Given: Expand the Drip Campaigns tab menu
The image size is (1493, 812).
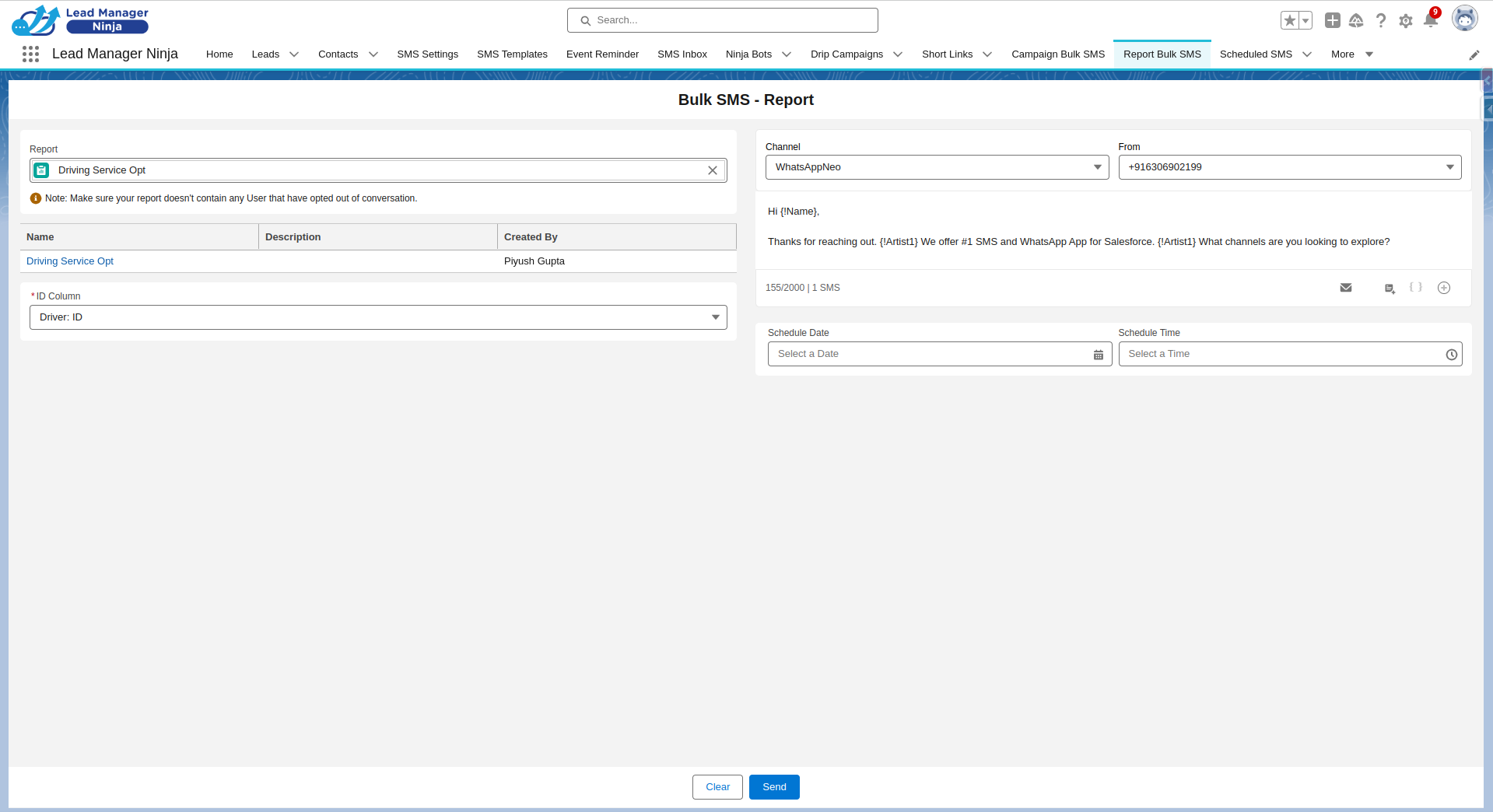Looking at the screenshot, I should [x=898, y=54].
